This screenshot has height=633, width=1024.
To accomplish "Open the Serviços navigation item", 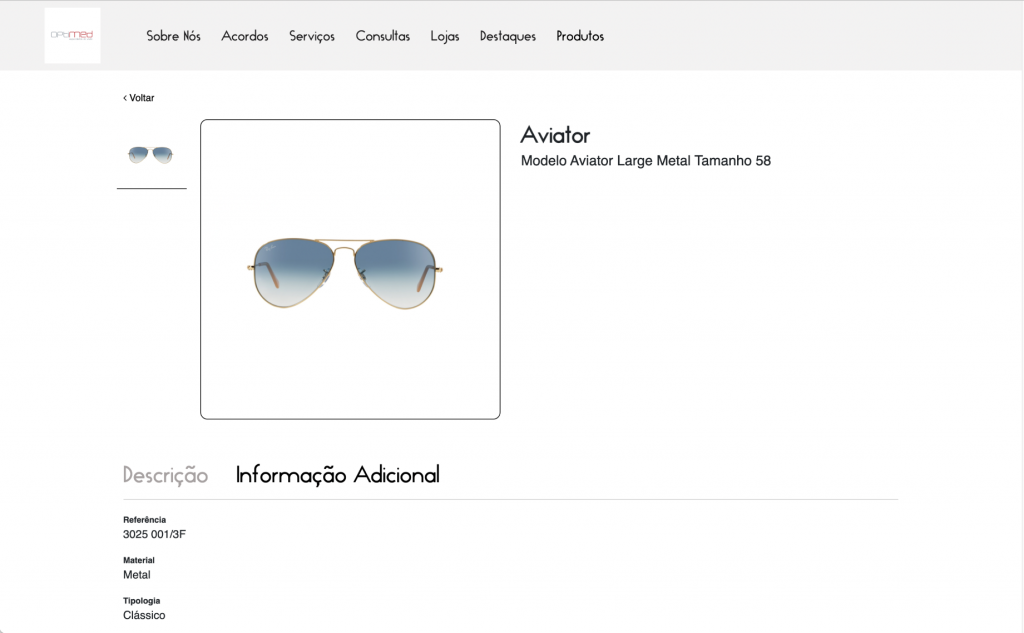I will (312, 36).
